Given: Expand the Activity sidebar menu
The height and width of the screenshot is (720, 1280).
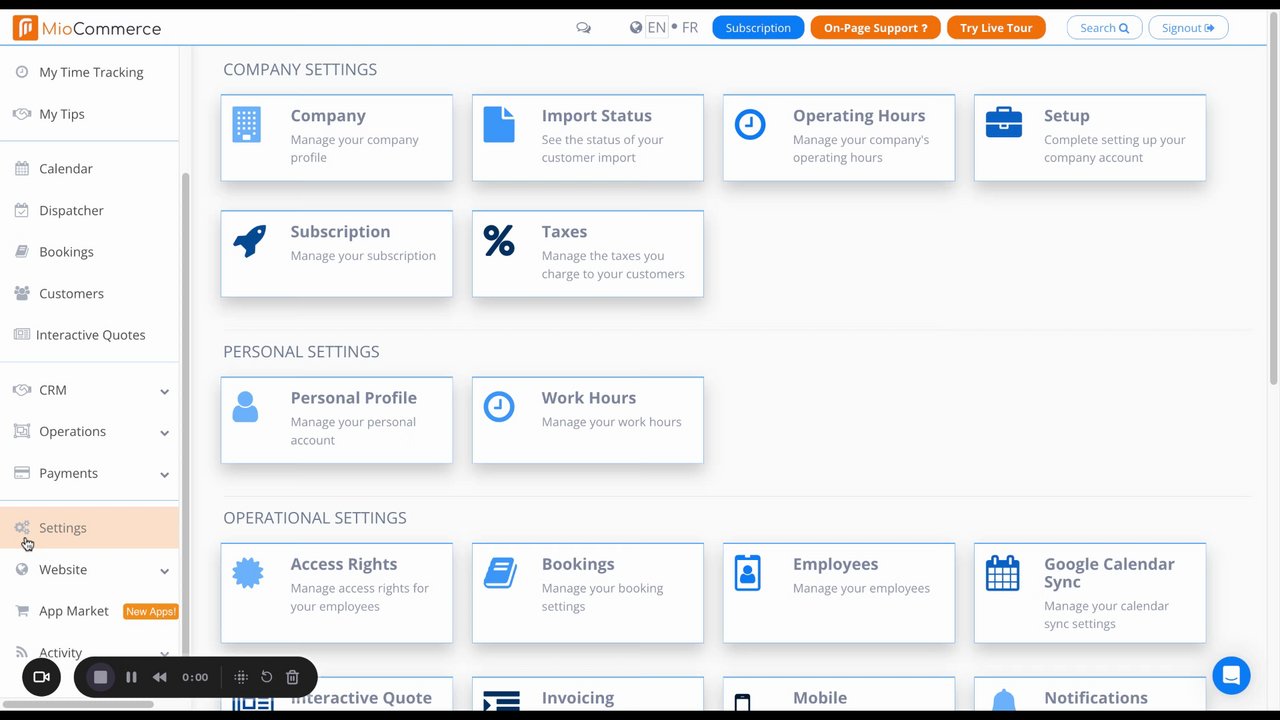Looking at the screenshot, I should [x=164, y=654].
